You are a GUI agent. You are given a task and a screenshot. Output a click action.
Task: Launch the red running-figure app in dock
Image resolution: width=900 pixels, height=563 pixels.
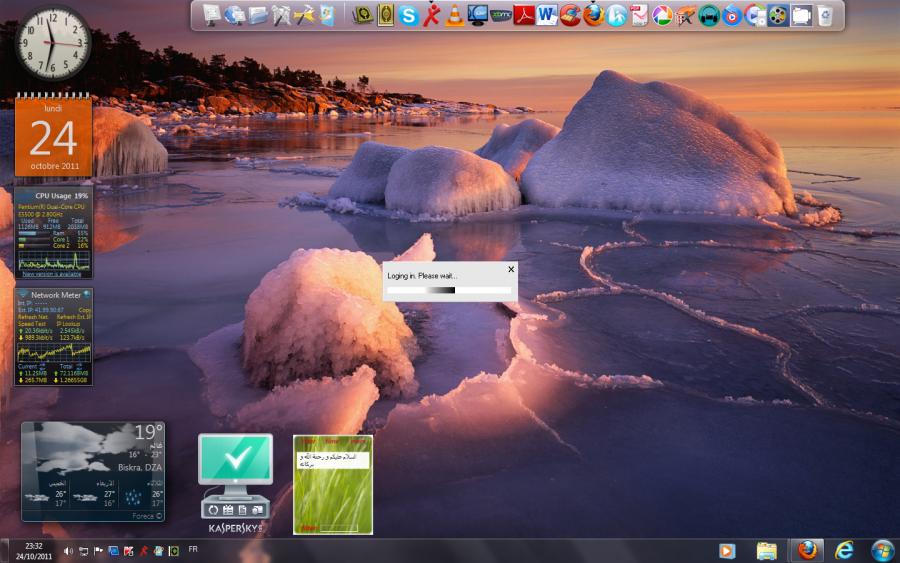[431, 15]
